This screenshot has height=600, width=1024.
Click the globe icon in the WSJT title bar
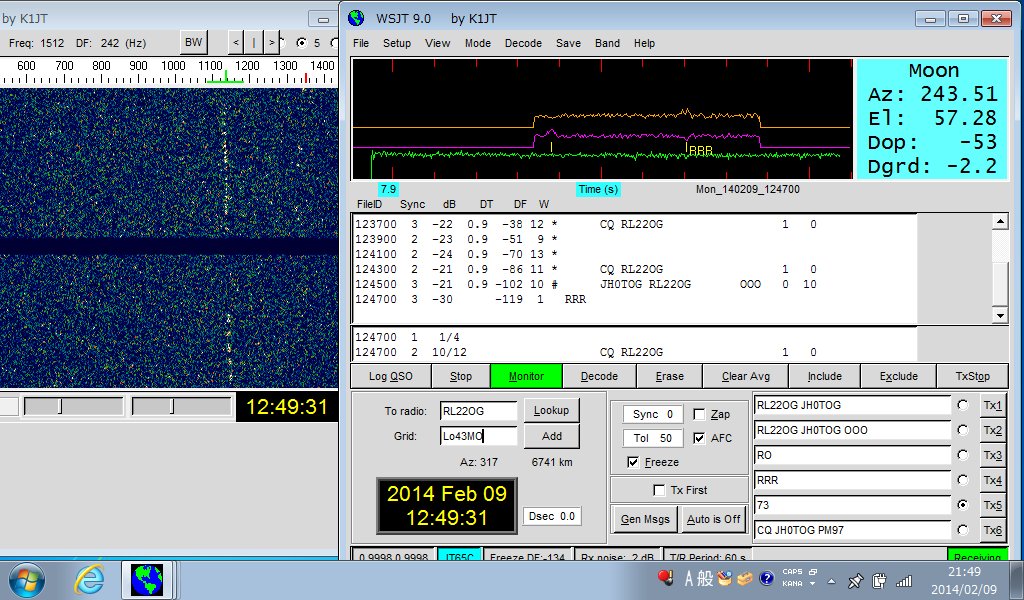pyautogui.click(x=356, y=18)
